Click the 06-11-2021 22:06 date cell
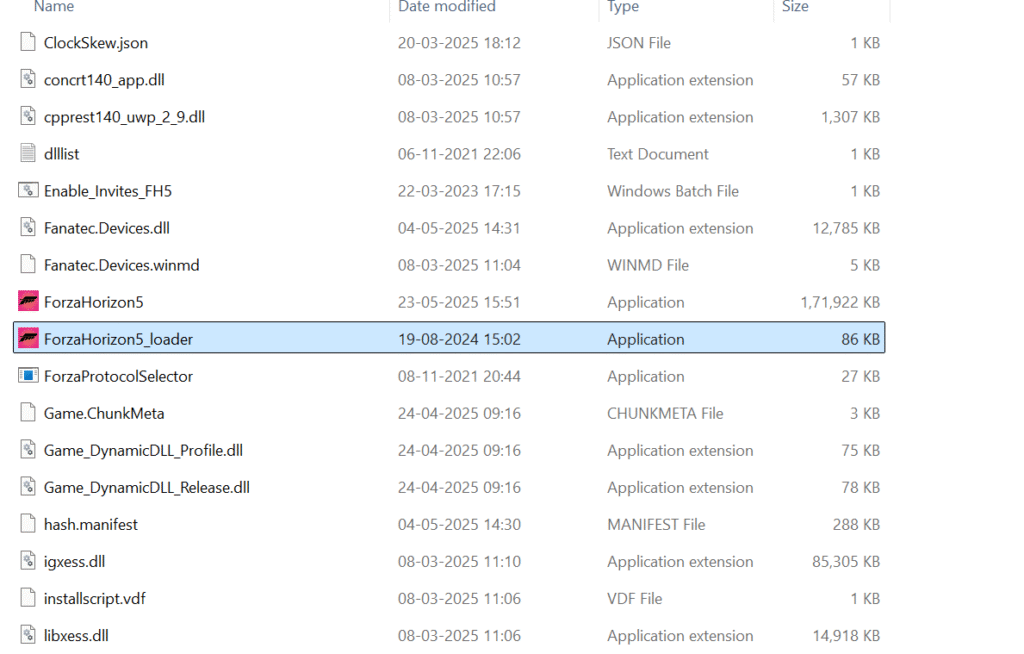This screenshot has height=654, width=1024. (459, 154)
